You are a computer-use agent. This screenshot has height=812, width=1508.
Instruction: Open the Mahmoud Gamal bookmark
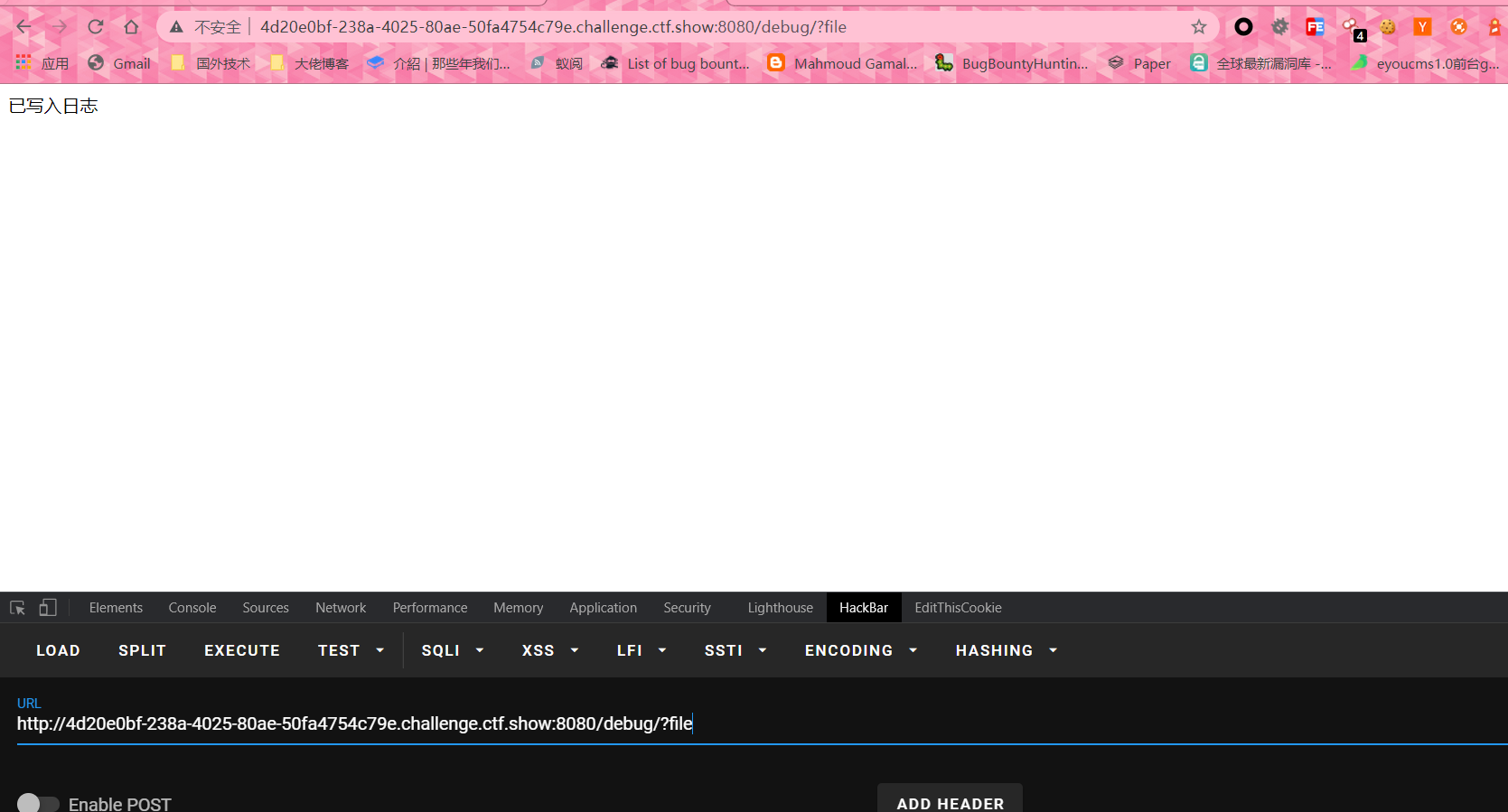click(x=842, y=63)
